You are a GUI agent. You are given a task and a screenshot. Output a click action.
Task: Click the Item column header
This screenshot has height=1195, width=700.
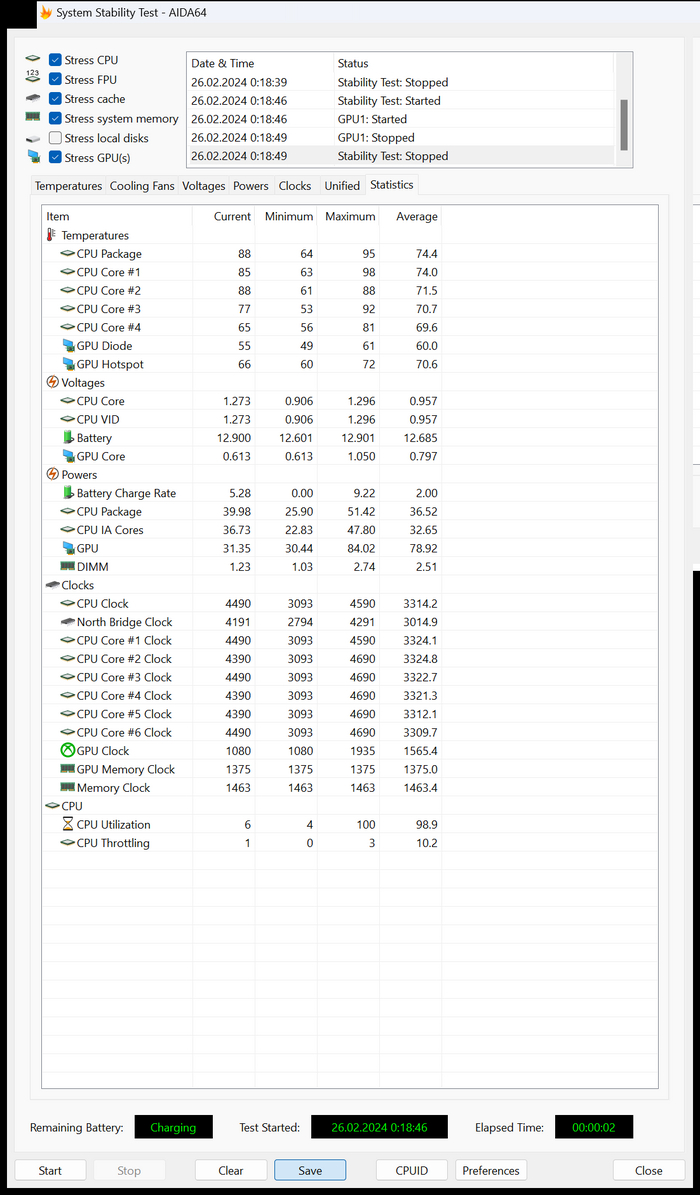tap(117, 216)
